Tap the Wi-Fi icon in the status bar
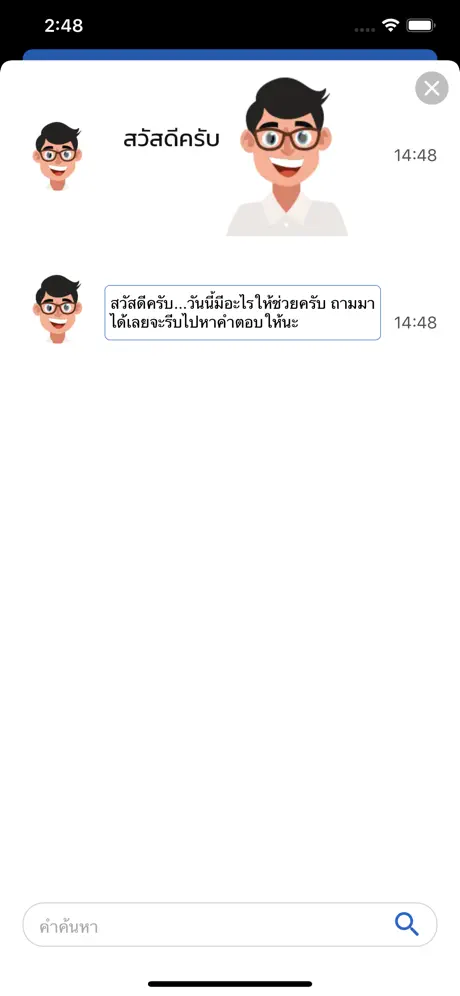Viewport: 460px width, 996px height. (x=390, y=25)
